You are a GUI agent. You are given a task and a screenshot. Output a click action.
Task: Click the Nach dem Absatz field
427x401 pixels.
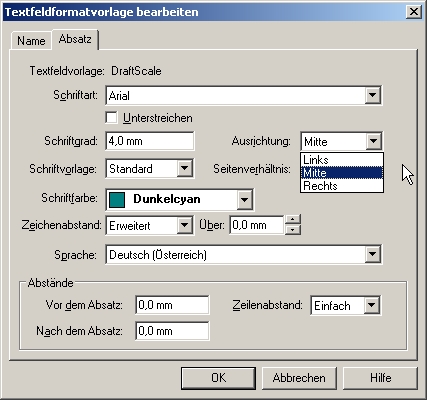coord(172,331)
